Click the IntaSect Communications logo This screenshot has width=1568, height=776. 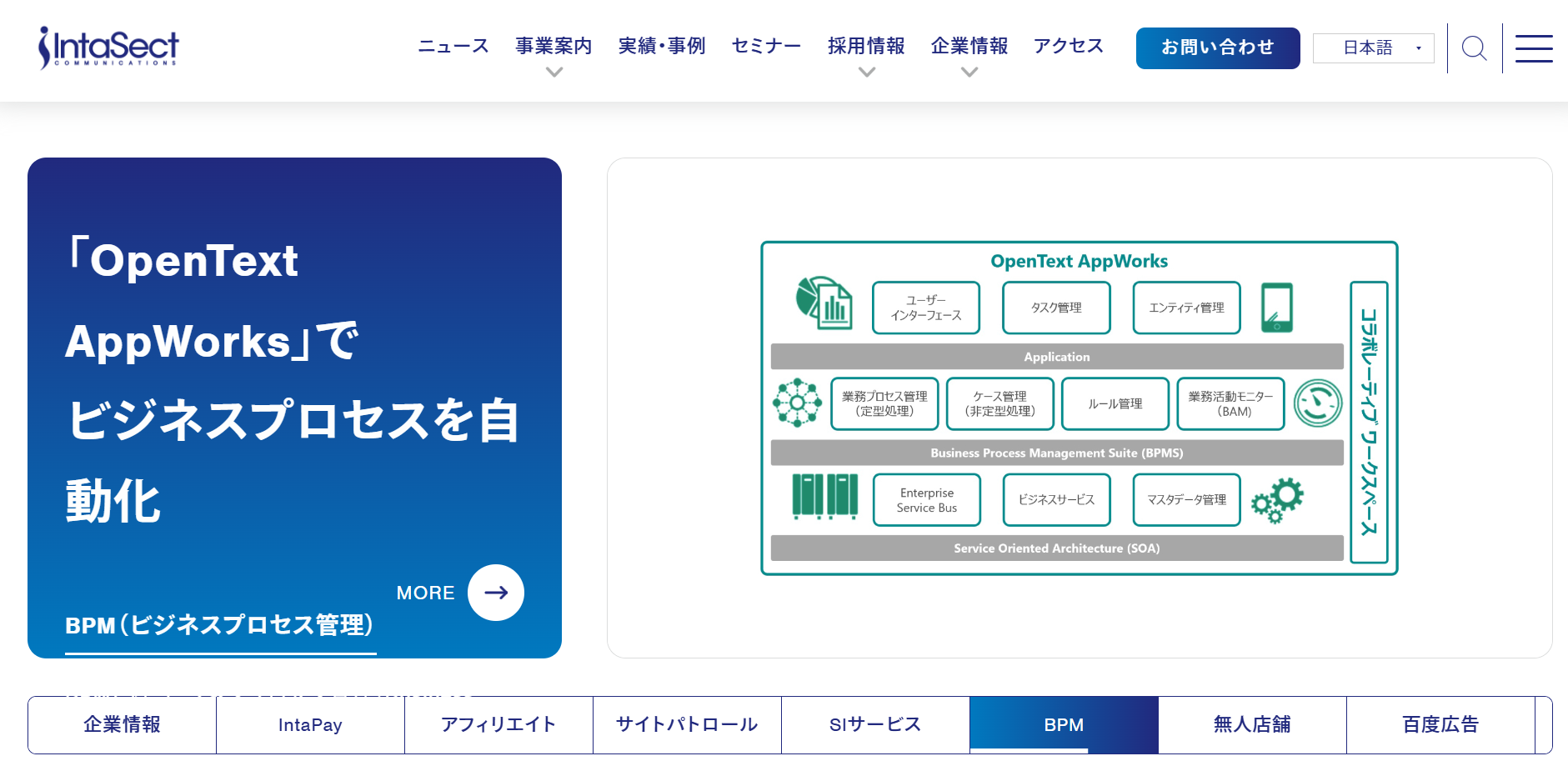point(108,48)
